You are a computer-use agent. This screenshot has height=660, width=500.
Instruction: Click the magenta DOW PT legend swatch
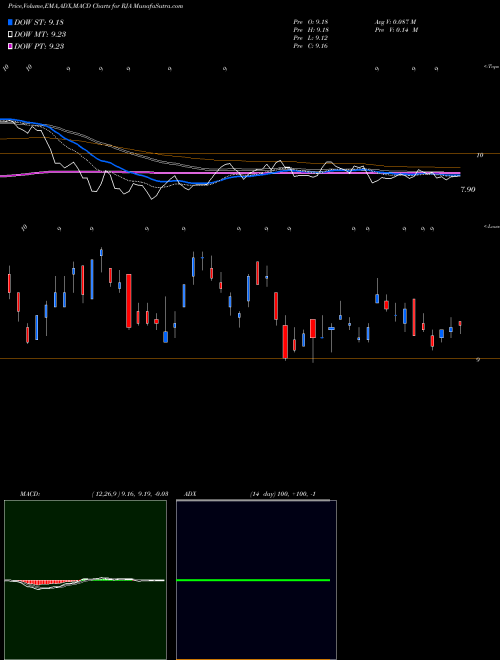click(x=10, y=46)
